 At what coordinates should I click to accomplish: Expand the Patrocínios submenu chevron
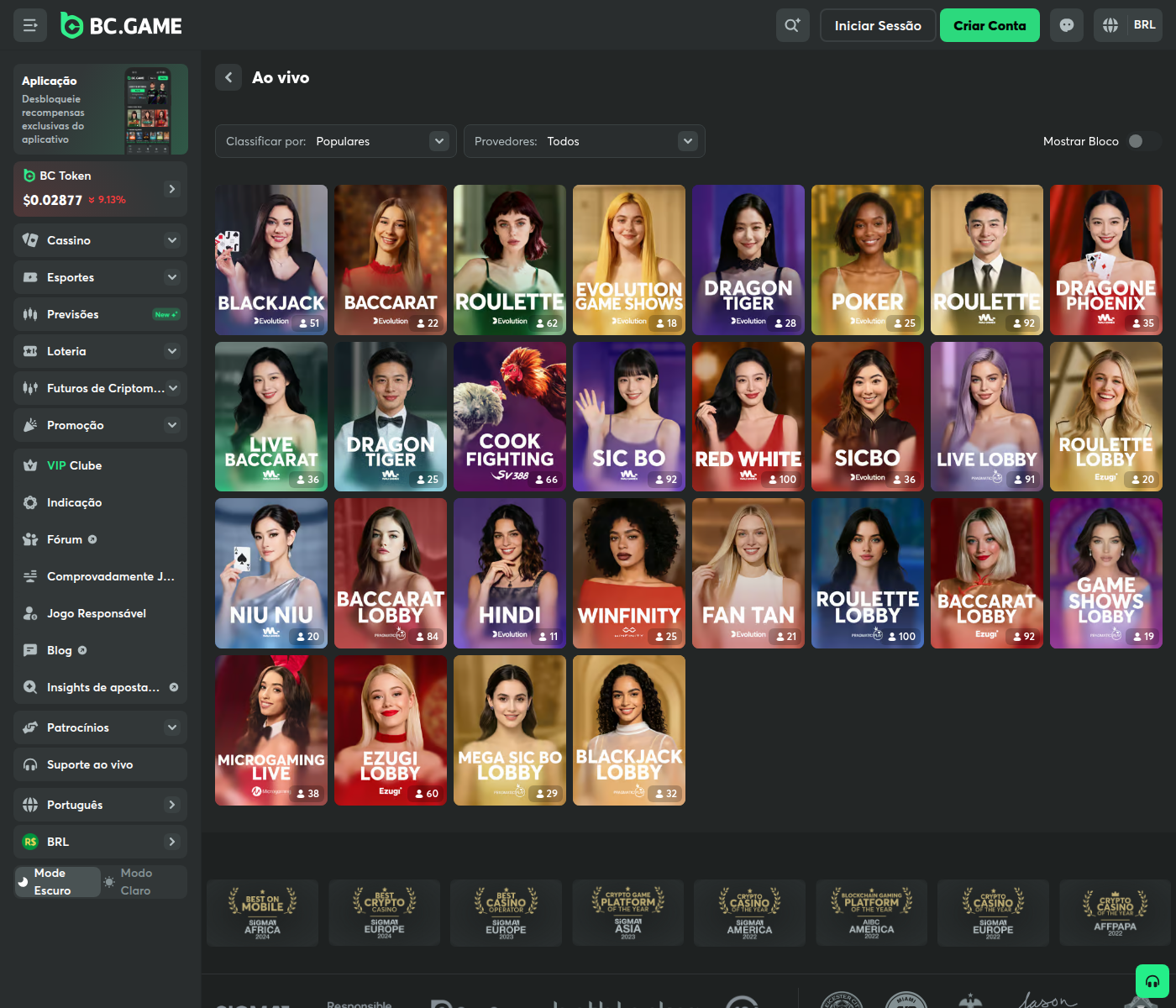(172, 727)
